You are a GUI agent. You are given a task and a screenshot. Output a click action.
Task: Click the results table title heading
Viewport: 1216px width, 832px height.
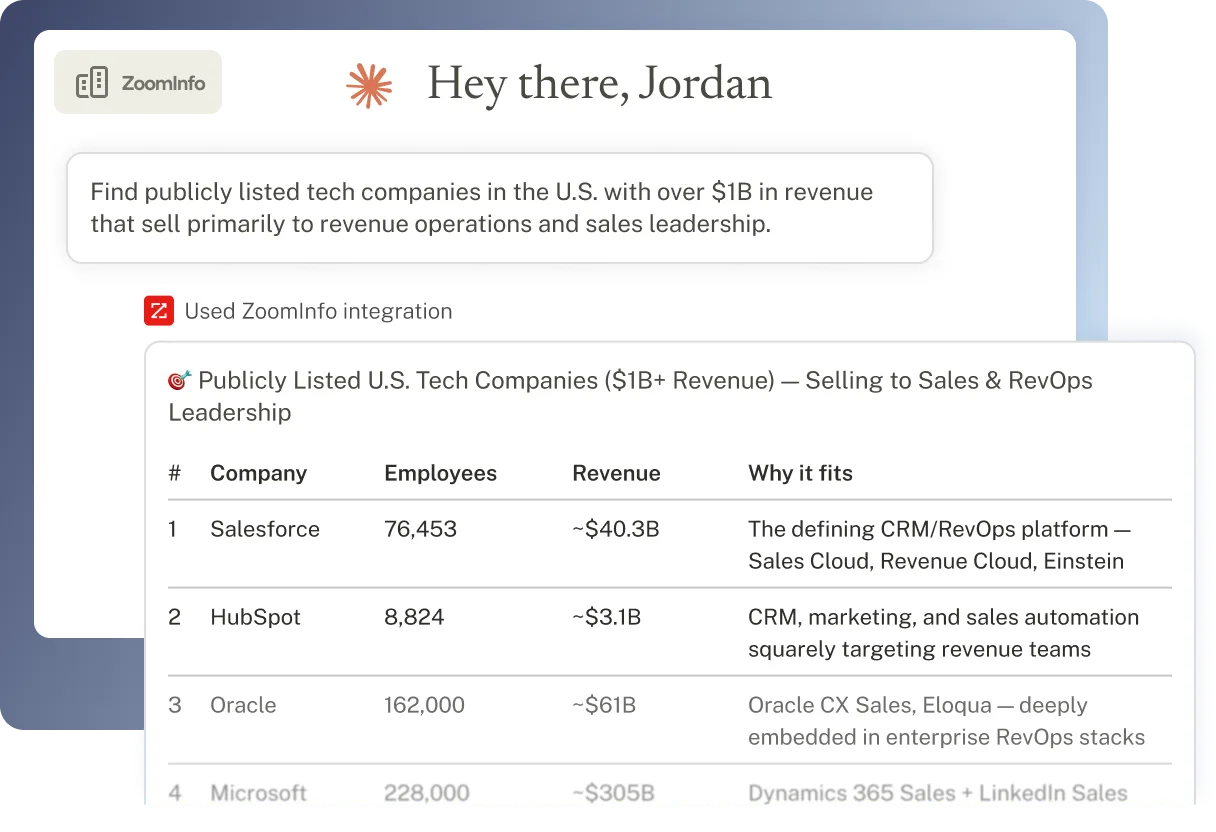(x=630, y=396)
